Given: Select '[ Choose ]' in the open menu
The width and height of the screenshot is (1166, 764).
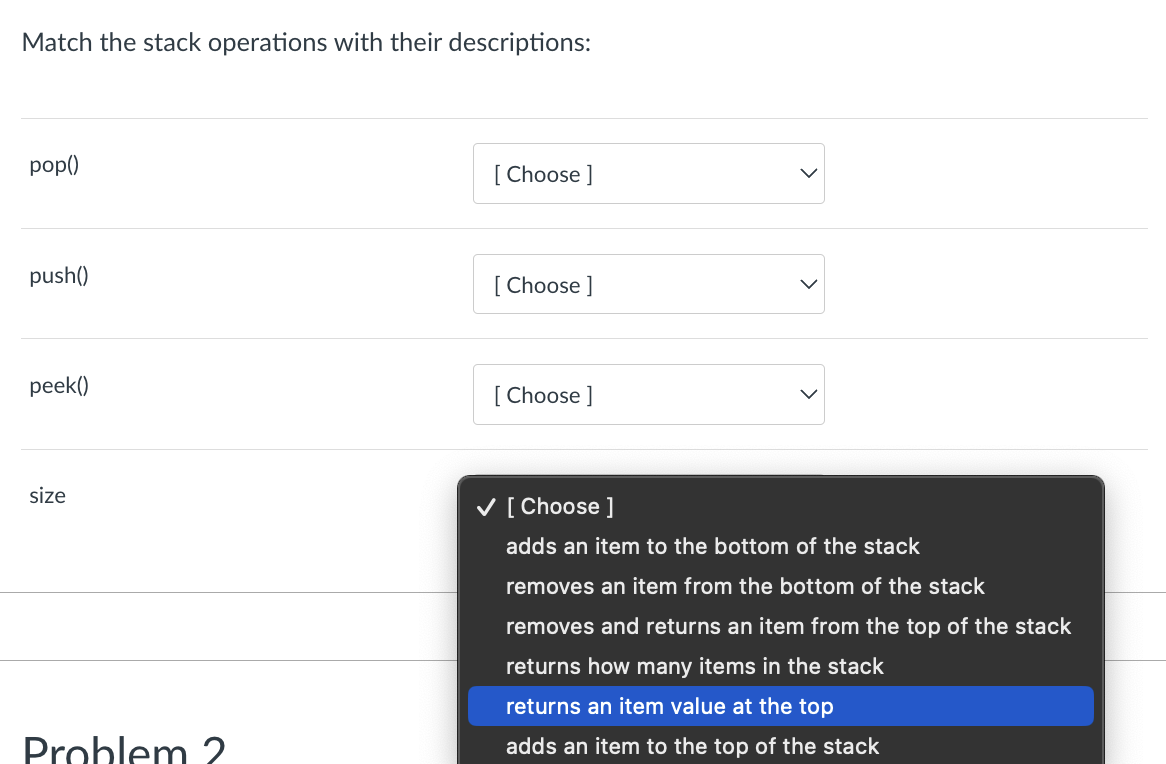Looking at the screenshot, I should click(x=560, y=507).
